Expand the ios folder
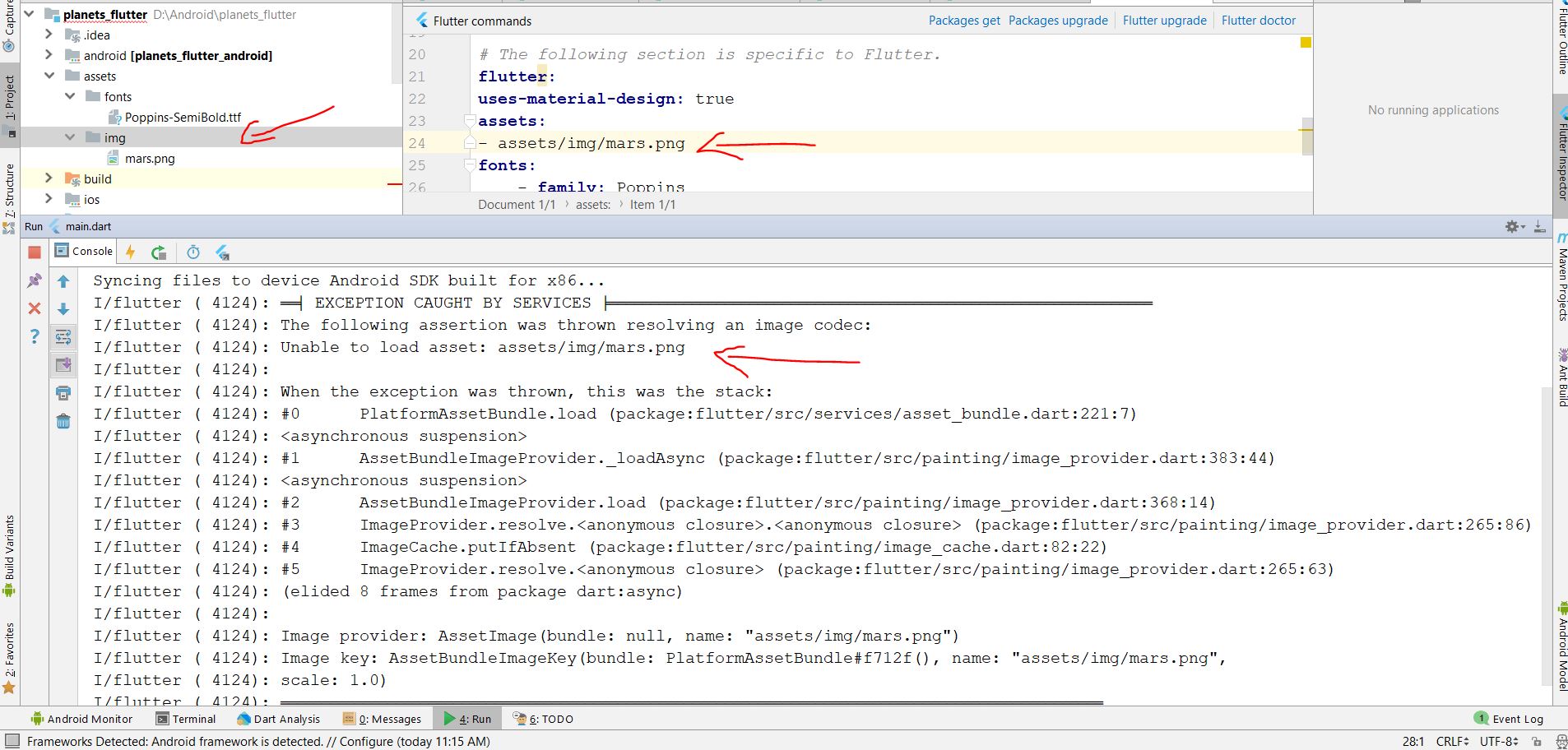 tap(49, 199)
